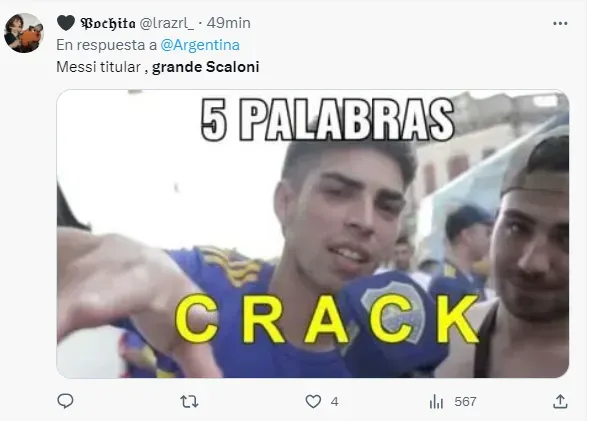Like the tweet with the heart icon
The height and width of the screenshot is (421, 613).
(x=313, y=401)
